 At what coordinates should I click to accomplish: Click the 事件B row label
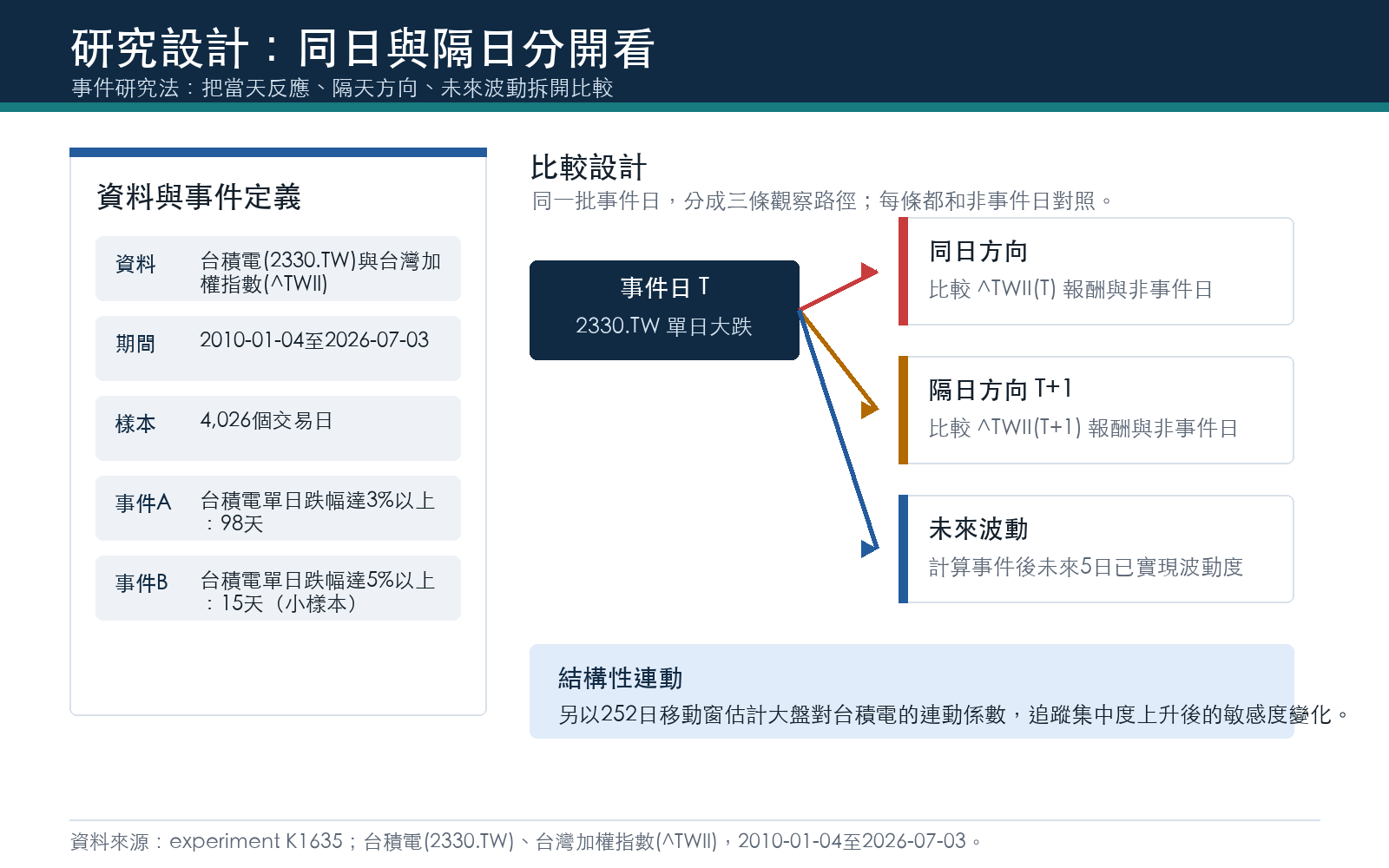[142, 583]
